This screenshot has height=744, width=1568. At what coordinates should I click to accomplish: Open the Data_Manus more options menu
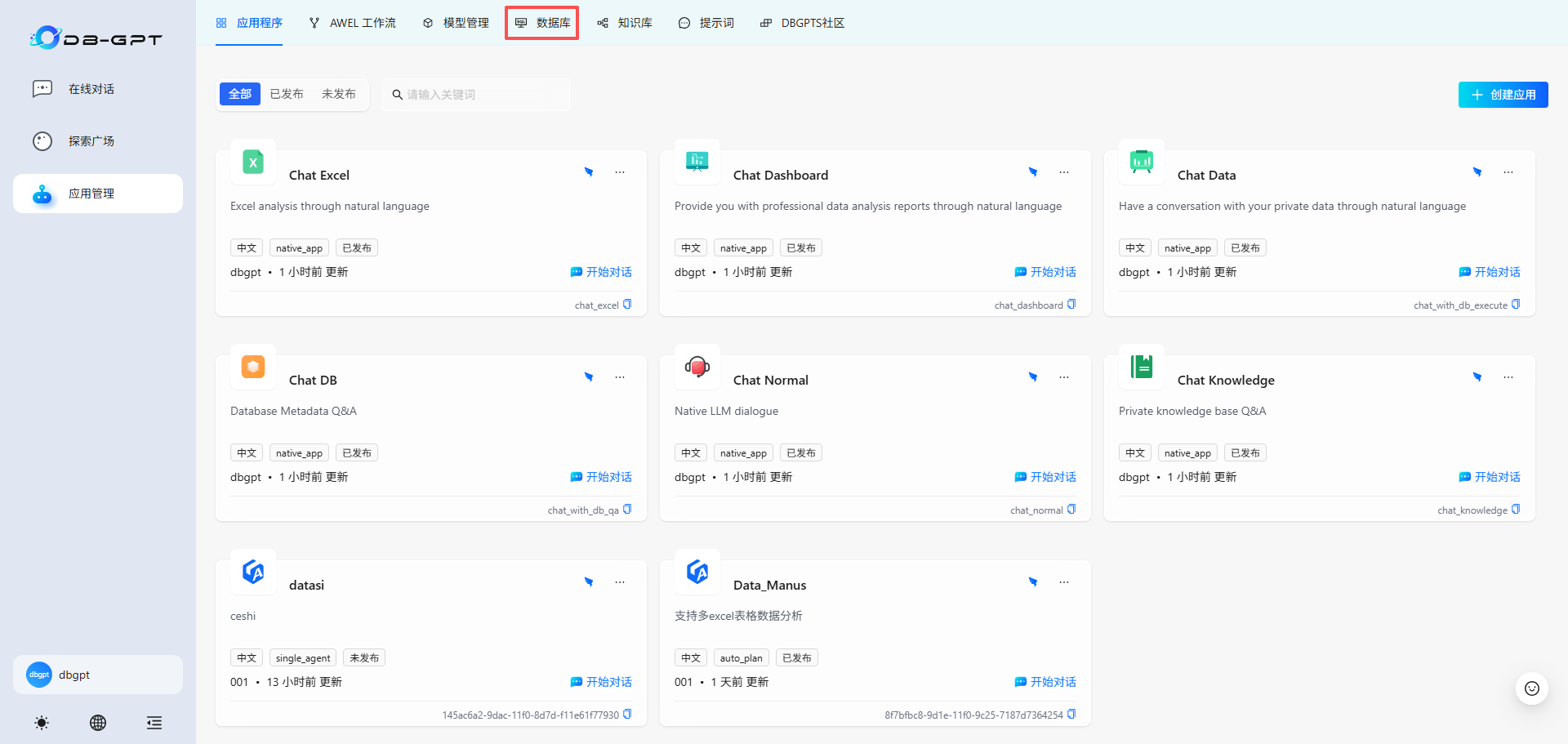point(1063,582)
